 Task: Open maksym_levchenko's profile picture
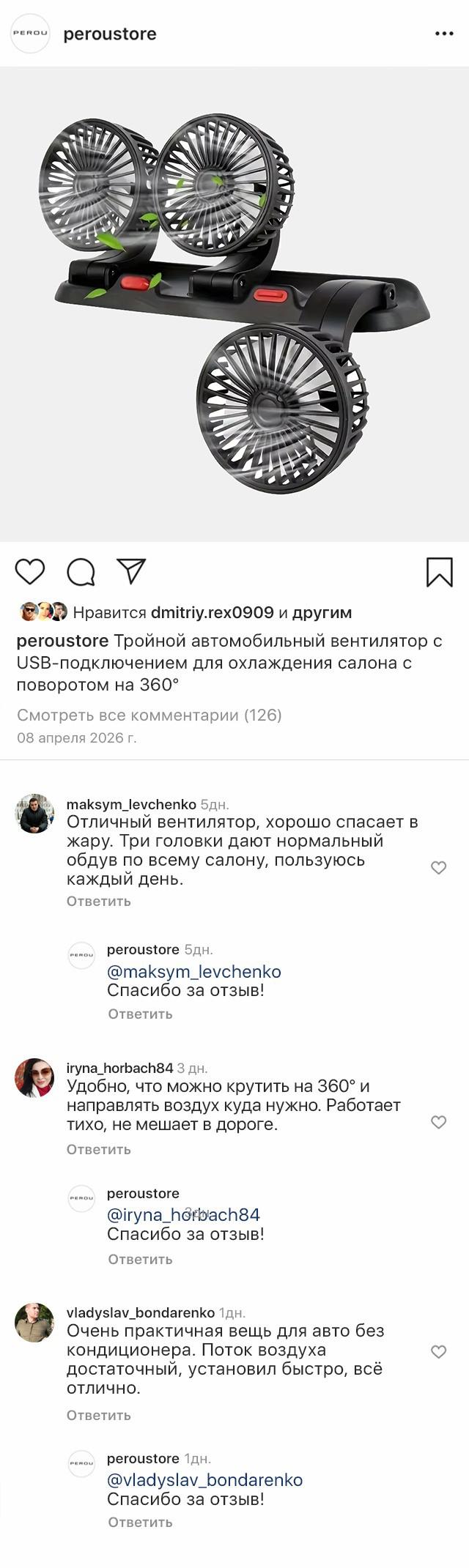point(34,813)
